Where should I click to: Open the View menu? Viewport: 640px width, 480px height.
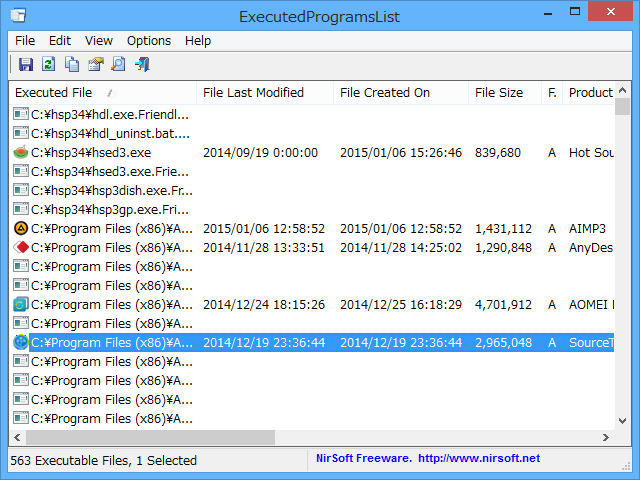pyautogui.click(x=98, y=41)
